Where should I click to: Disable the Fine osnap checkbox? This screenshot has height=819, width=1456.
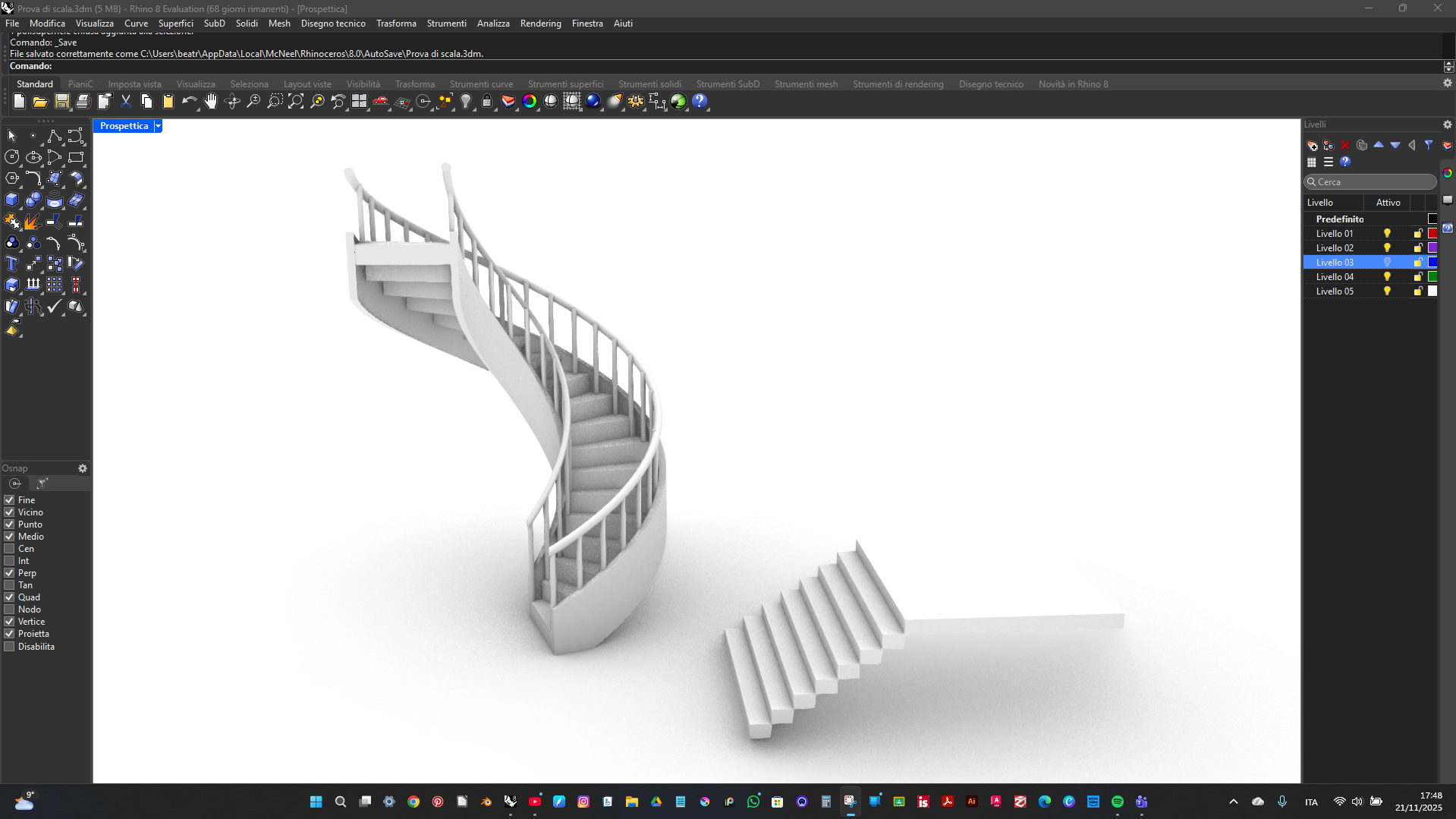click(9, 499)
